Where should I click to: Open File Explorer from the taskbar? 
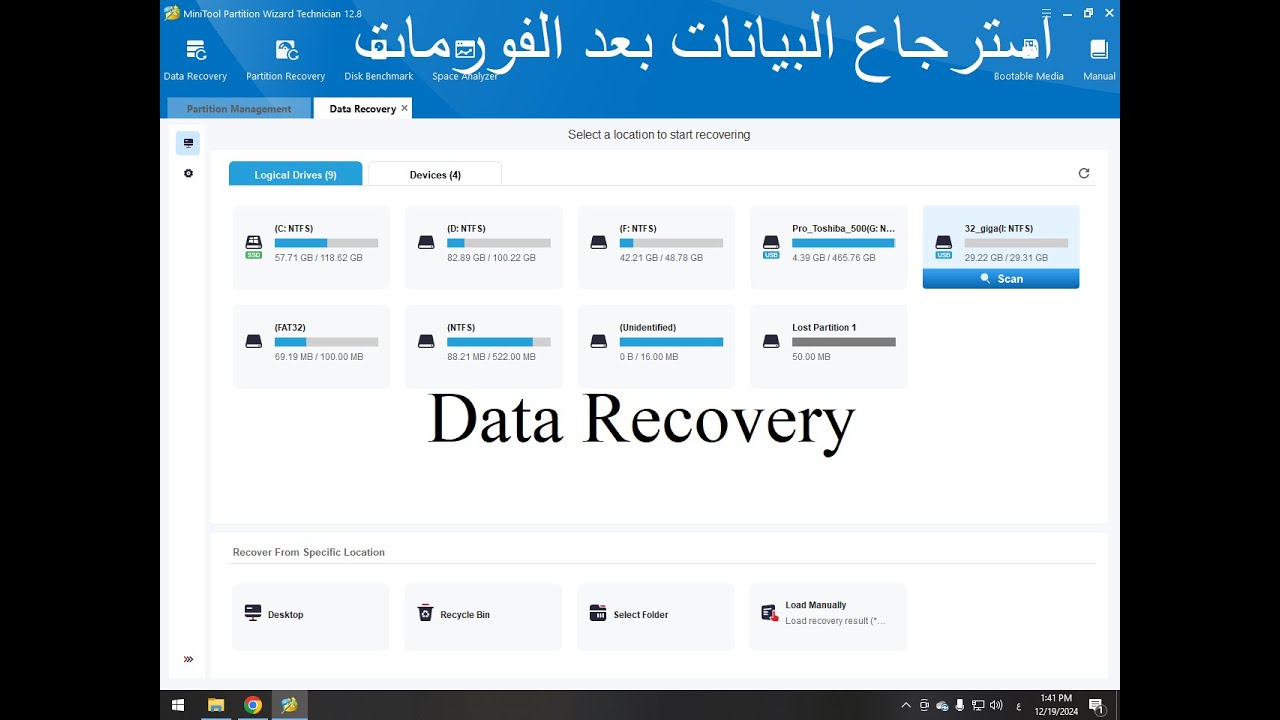[216, 705]
